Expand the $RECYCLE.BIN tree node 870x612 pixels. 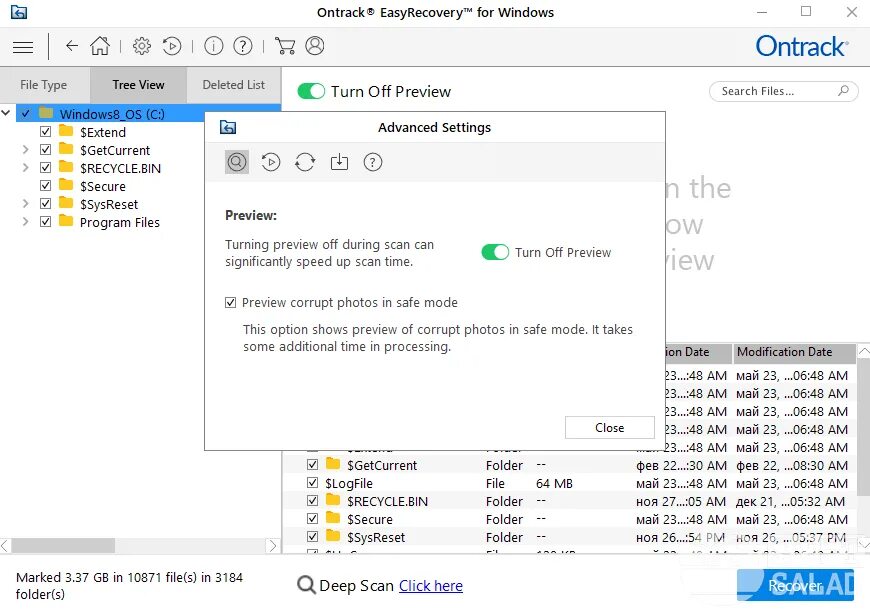(x=26, y=168)
